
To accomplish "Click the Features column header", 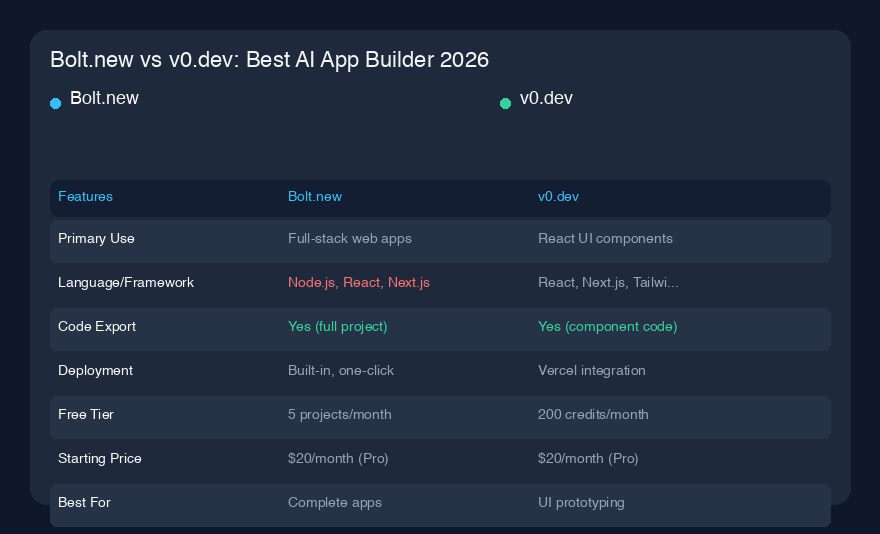I will click(x=85, y=197).
